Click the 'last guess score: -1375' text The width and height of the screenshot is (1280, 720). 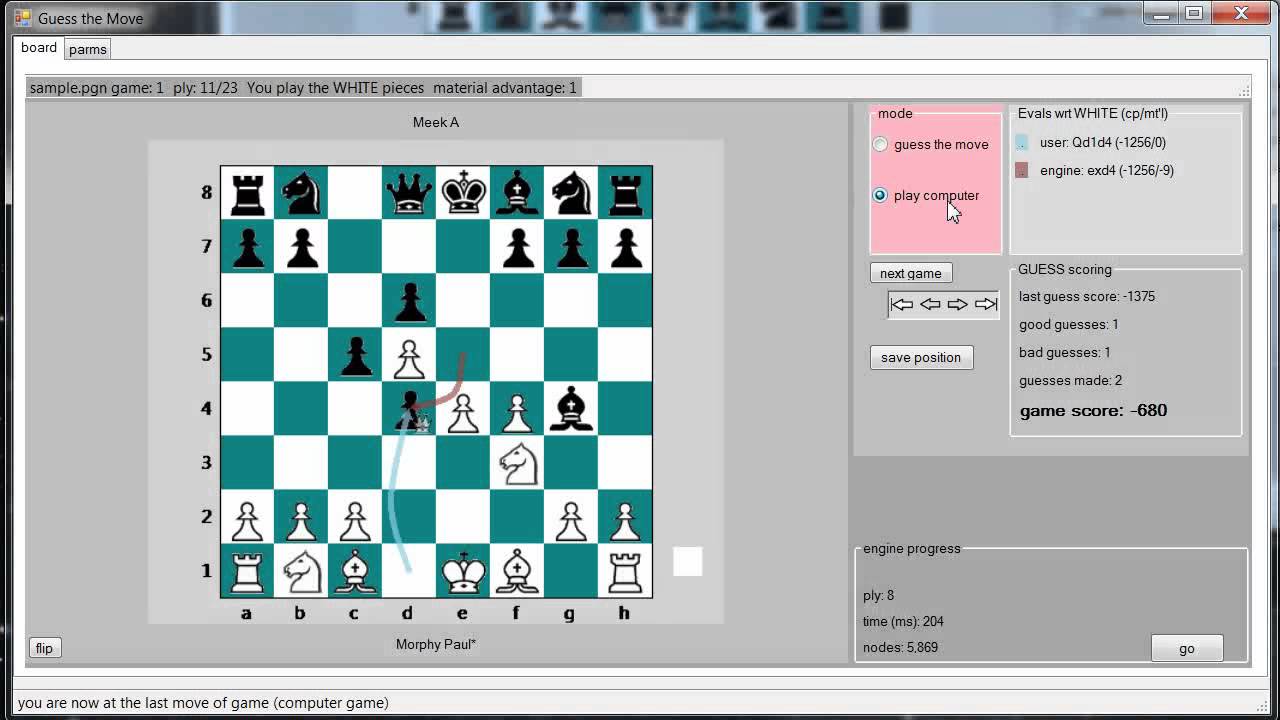point(1087,296)
